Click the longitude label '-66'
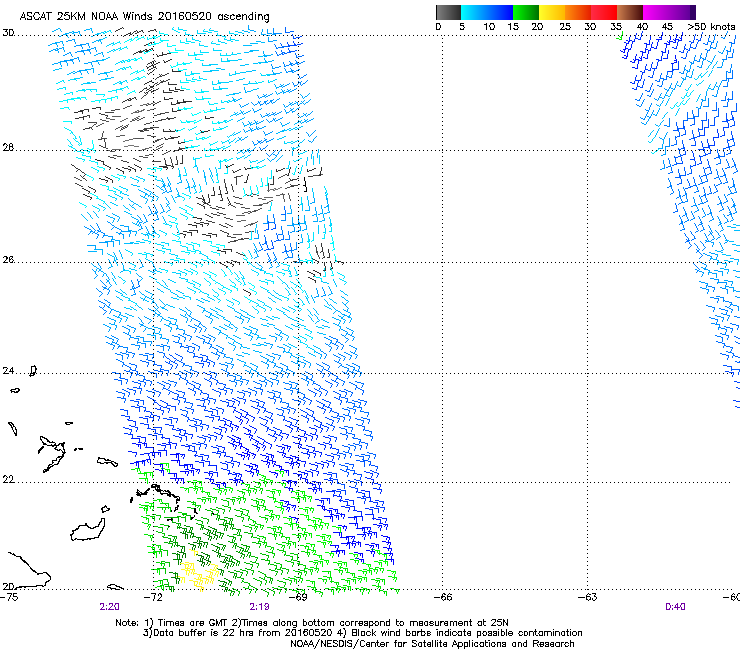 tap(443, 597)
